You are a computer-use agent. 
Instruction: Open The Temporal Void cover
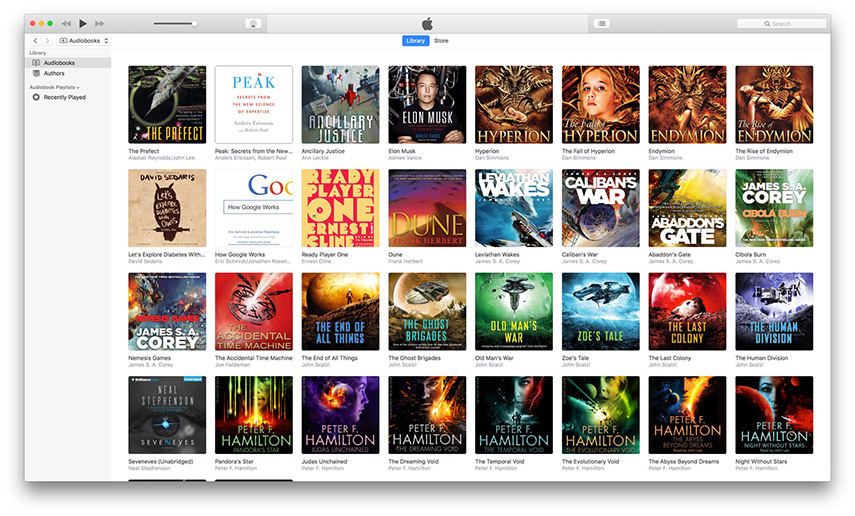[x=514, y=415]
